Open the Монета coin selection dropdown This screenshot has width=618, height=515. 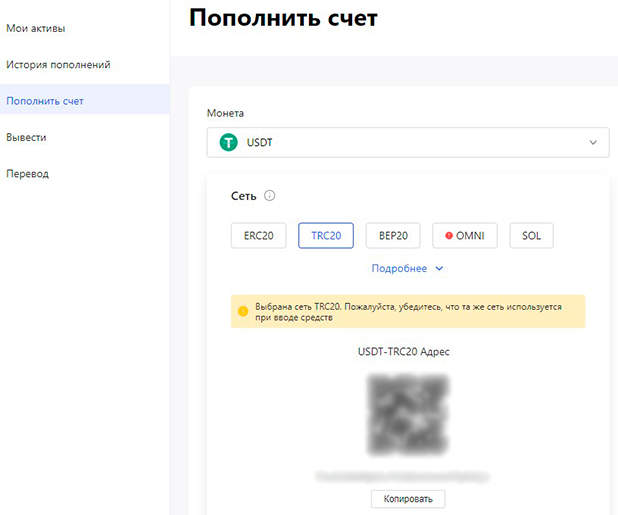pyautogui.click(x=407, y=142)
